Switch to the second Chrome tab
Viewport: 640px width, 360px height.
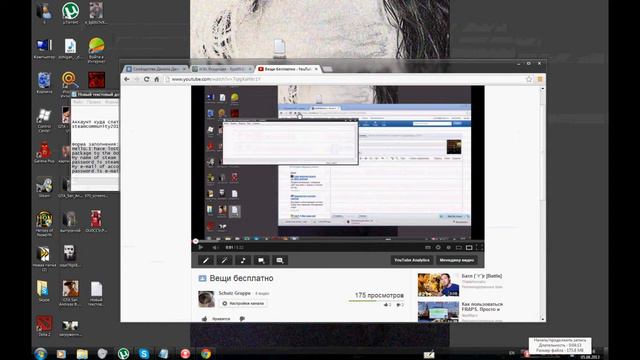coord(222,69)
